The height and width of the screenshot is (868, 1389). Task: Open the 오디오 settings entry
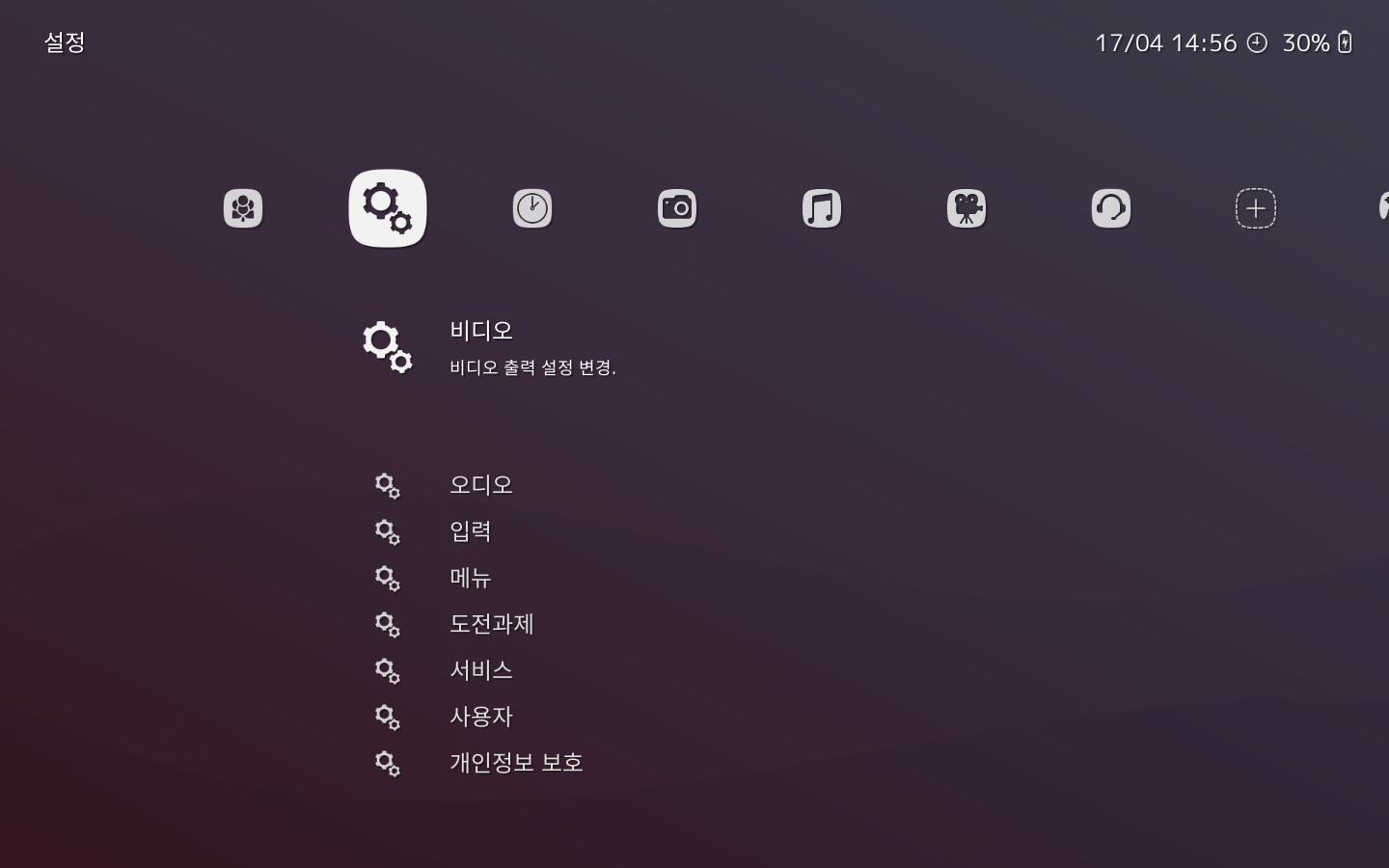coord(481,485)
